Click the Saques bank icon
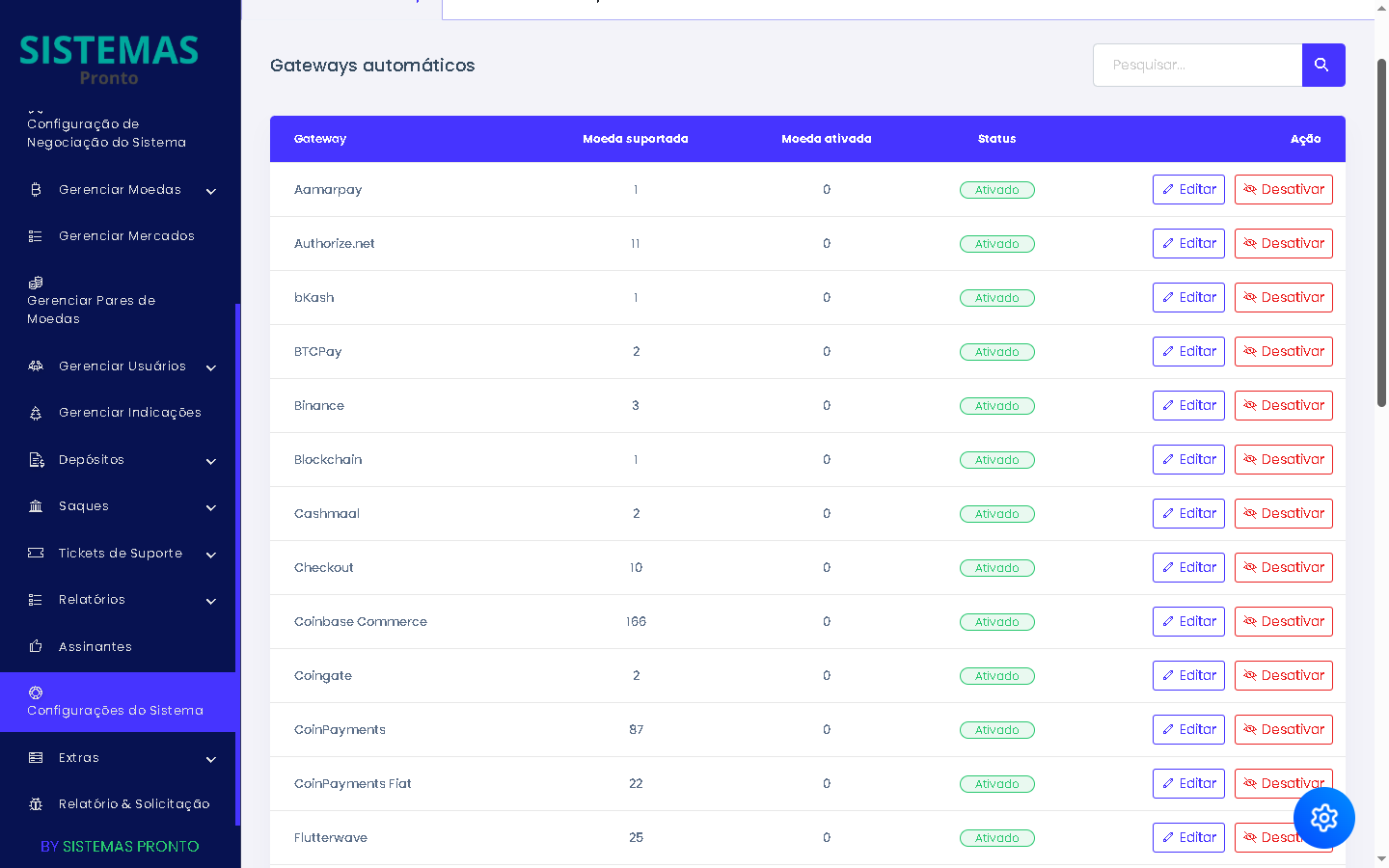The width and height of the screenshot is (1389, 868). 36,506
